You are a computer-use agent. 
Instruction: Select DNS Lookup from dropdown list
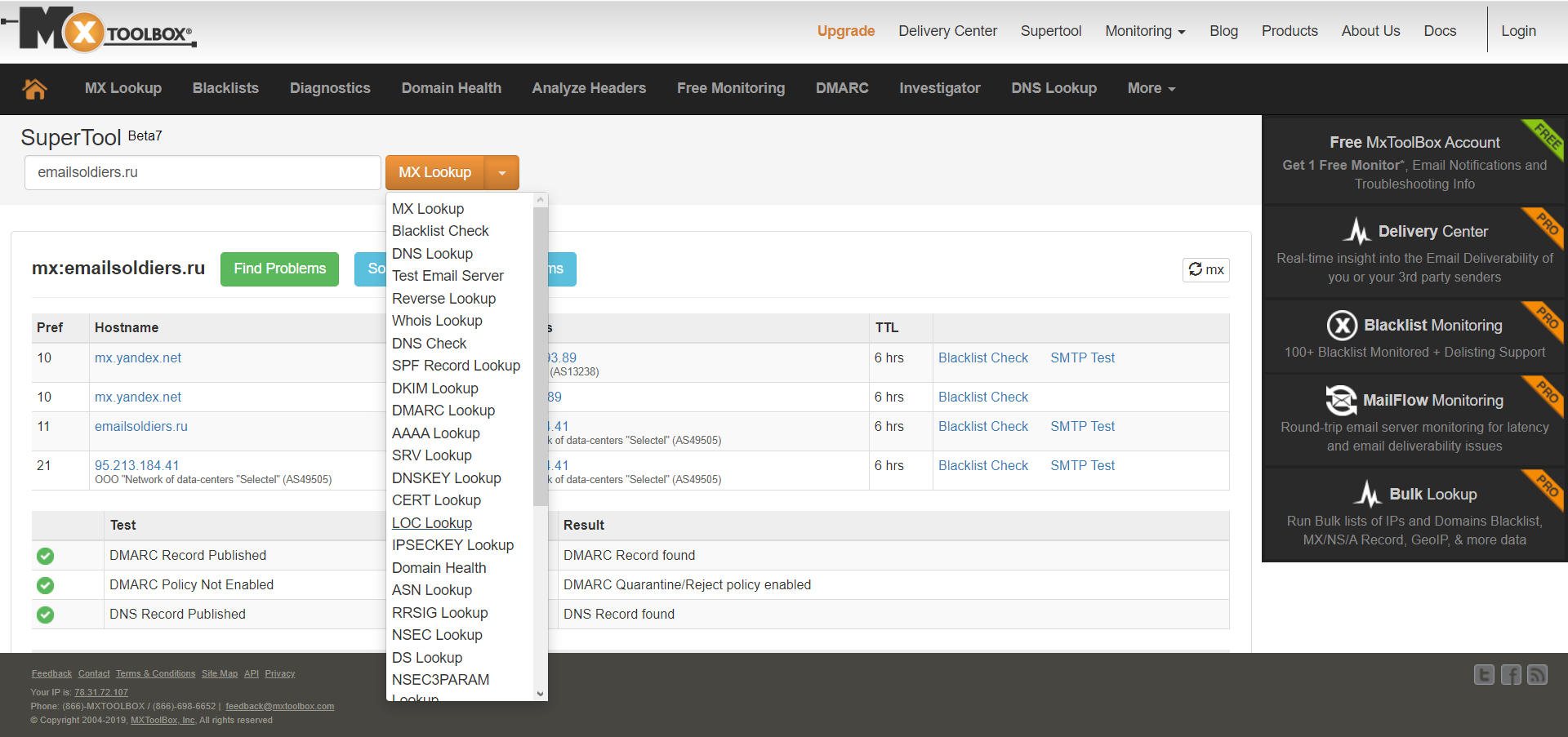[432, 254]
